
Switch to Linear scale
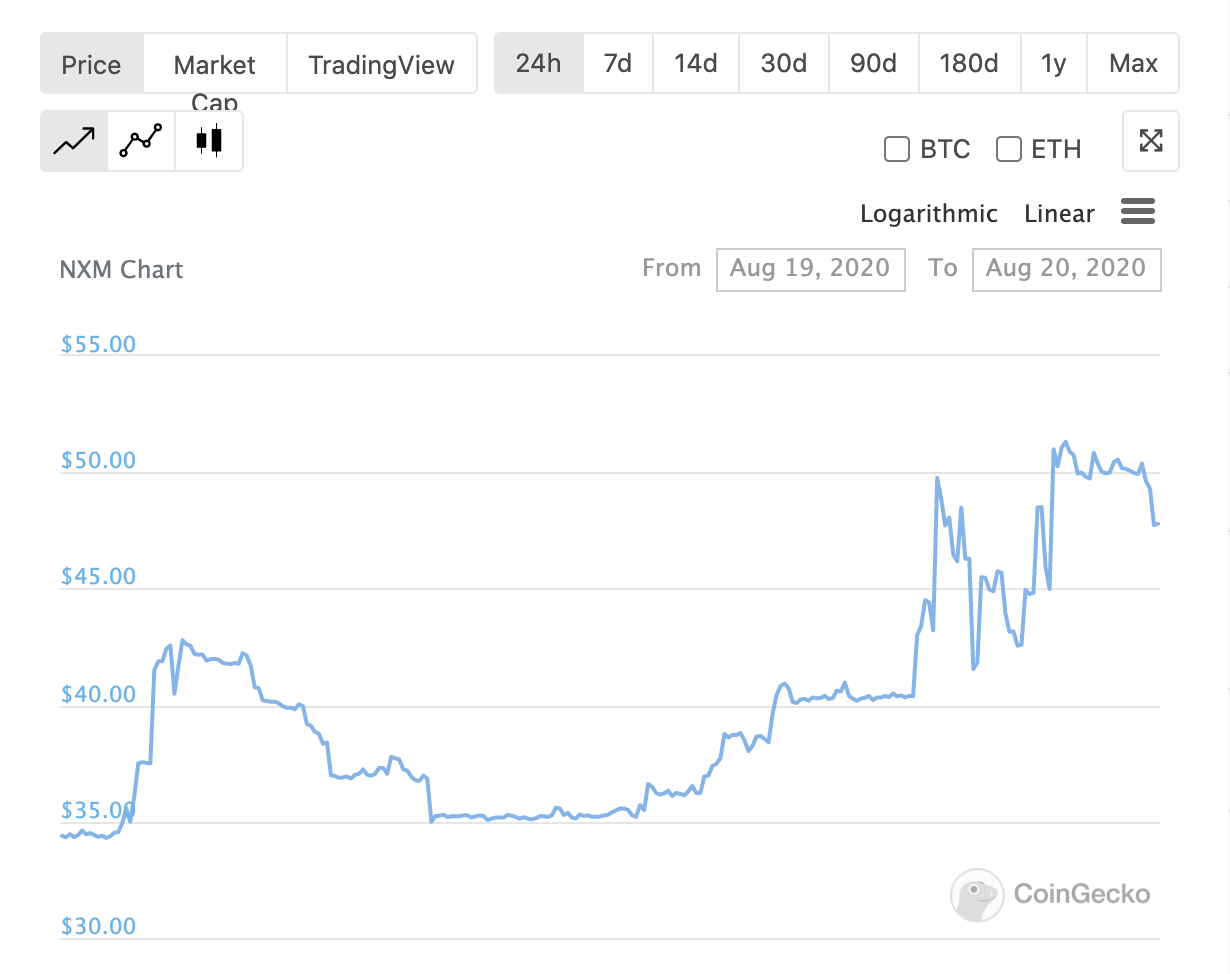click(x=1059, y=214)
